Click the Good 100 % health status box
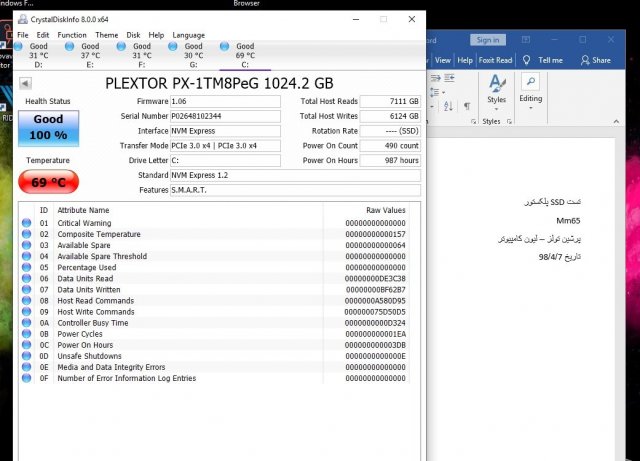Screen dimensions: 640x461 click(48, 127)
